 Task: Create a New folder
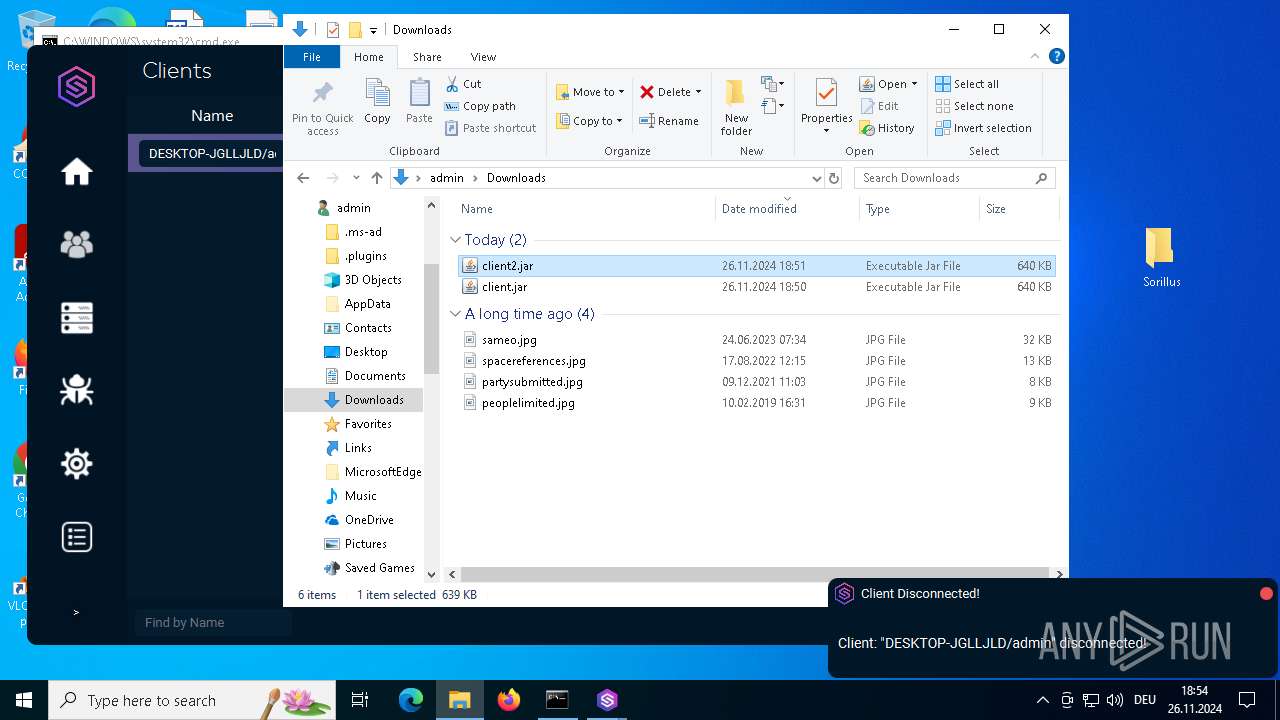click(x=736, y=108)
